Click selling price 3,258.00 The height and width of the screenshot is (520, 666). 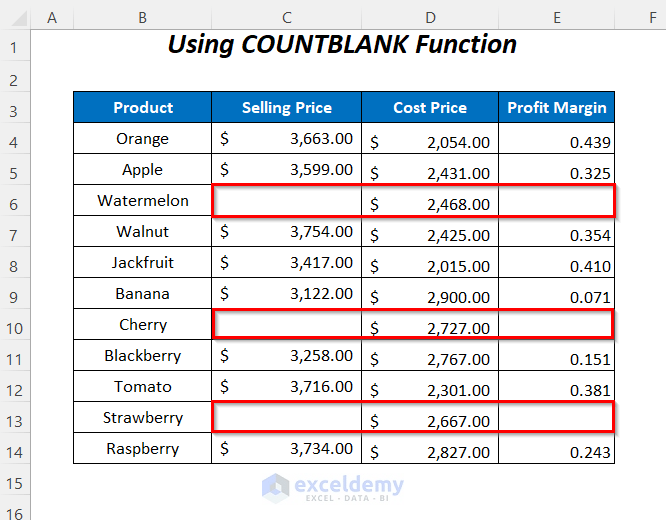point(287,356)
